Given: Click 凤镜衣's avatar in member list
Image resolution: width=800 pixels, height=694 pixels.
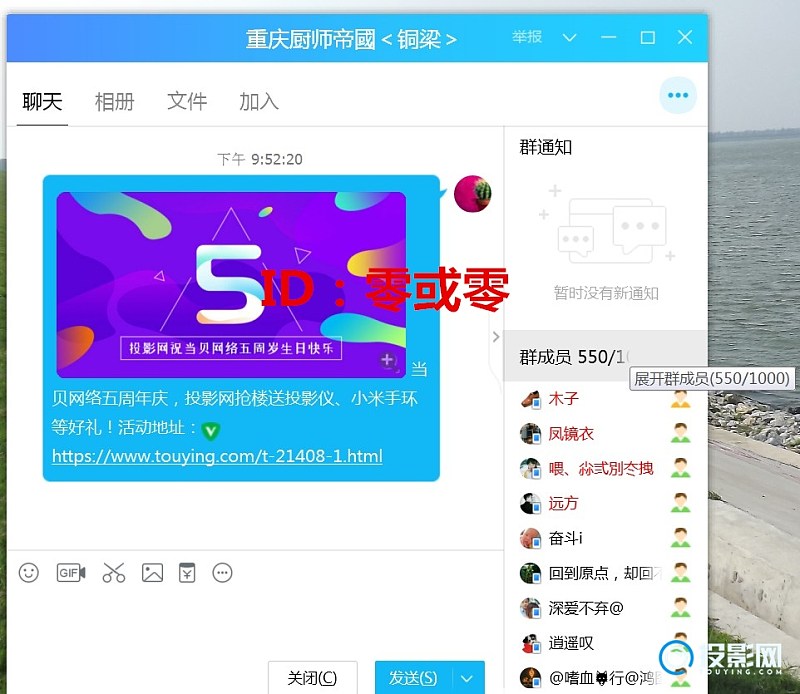Looking at the screenshot, I should pos(530,434).
